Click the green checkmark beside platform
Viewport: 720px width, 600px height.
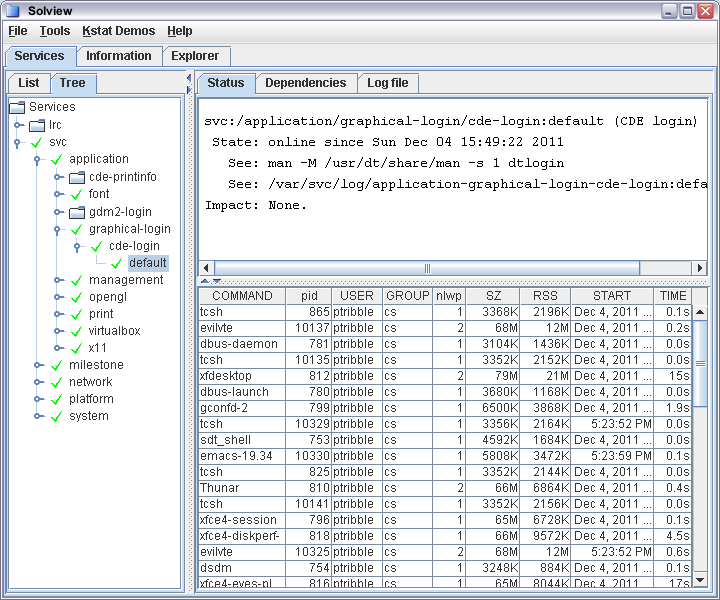56,399
